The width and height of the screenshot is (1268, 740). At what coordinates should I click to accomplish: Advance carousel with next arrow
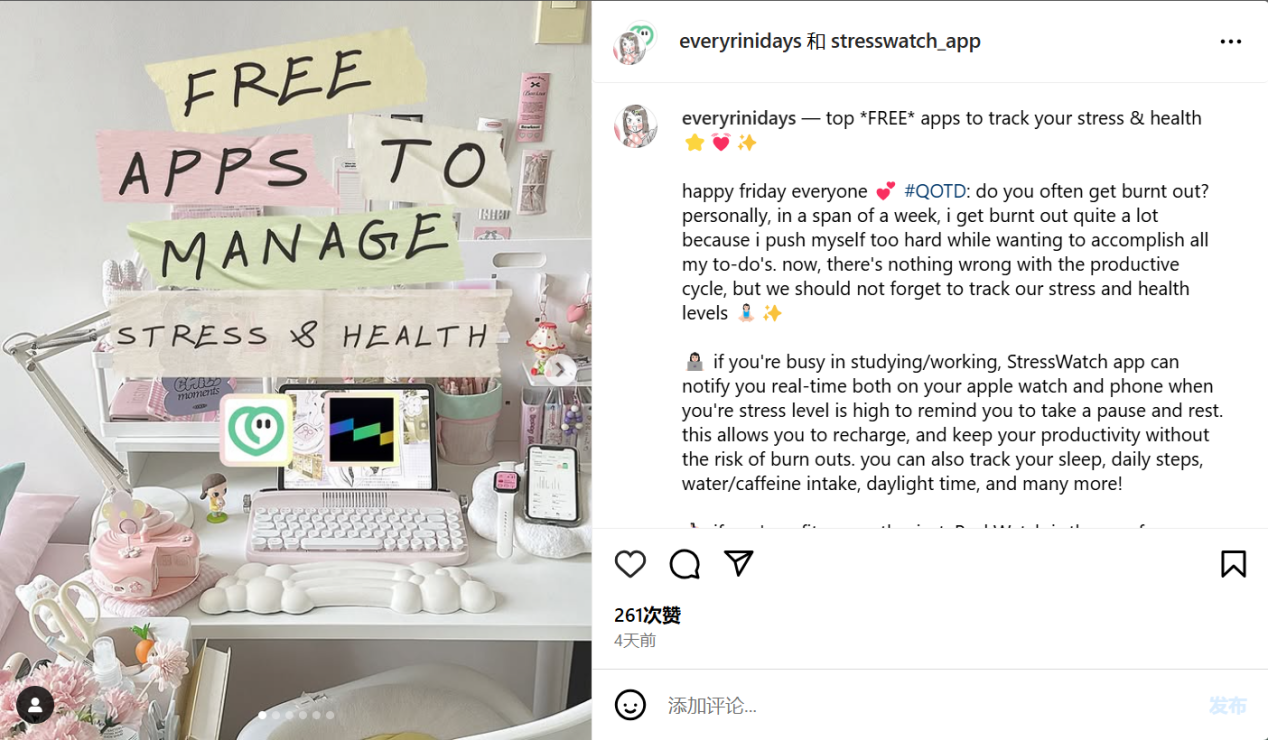point(560,370)
